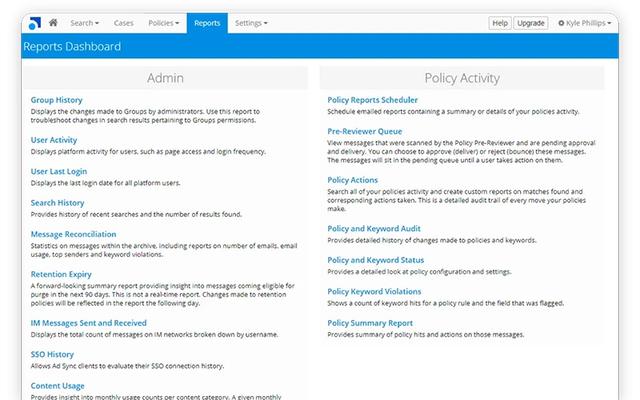Expand the Policies dropdown menu

[x=163, y=22]
